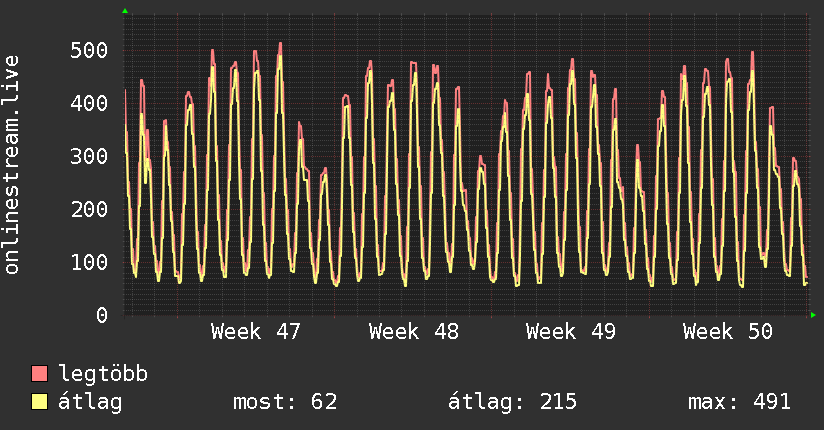824x430 pixels.
Task: Click the green arrow at y-axis top
Action: pos(125,11)
